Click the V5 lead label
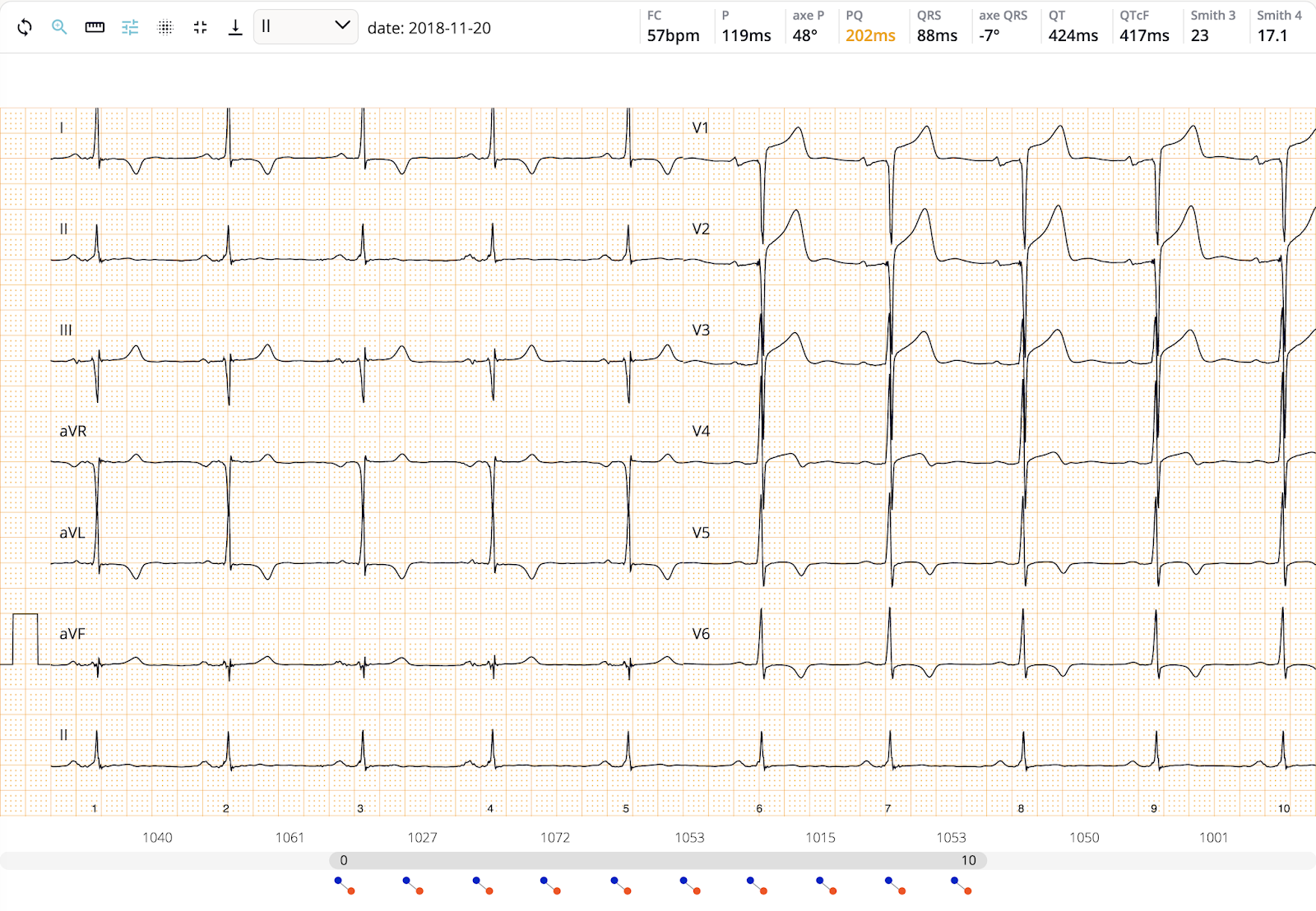Screen dimensions: 1316x911 700,533
